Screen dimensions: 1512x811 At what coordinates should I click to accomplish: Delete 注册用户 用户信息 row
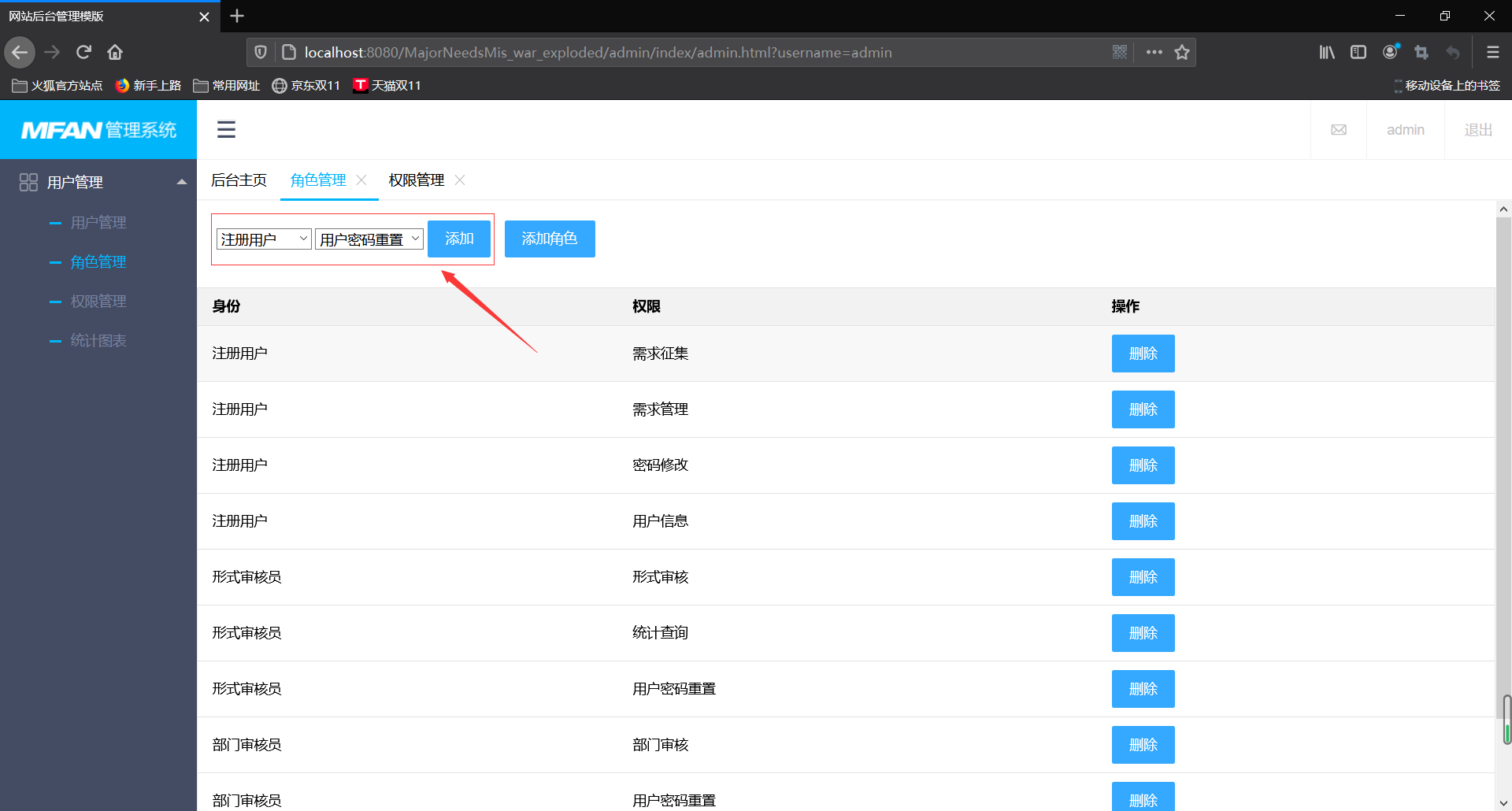point(1143,521)
